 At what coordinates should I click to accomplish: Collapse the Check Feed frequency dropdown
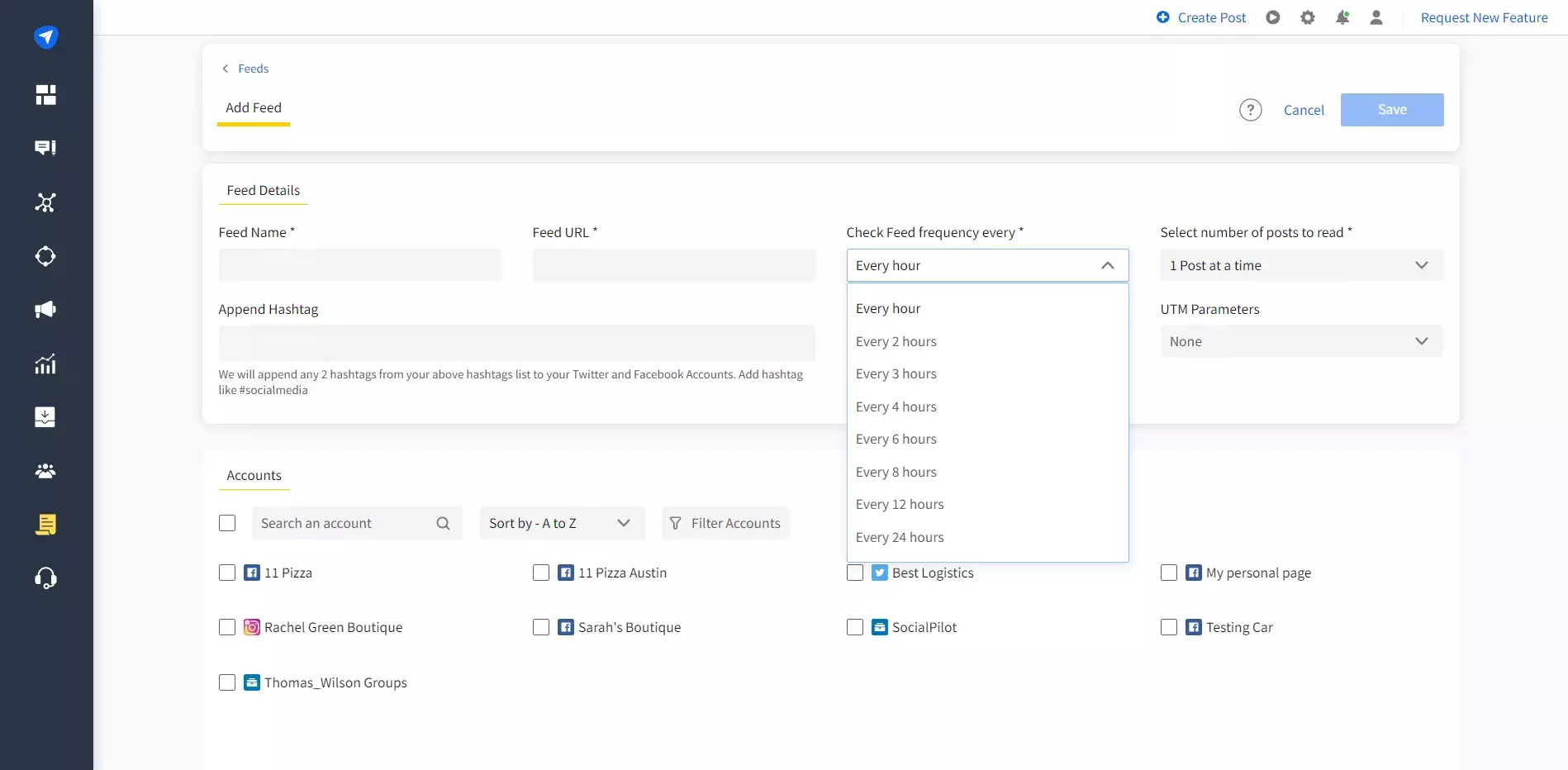pos(987,265)
